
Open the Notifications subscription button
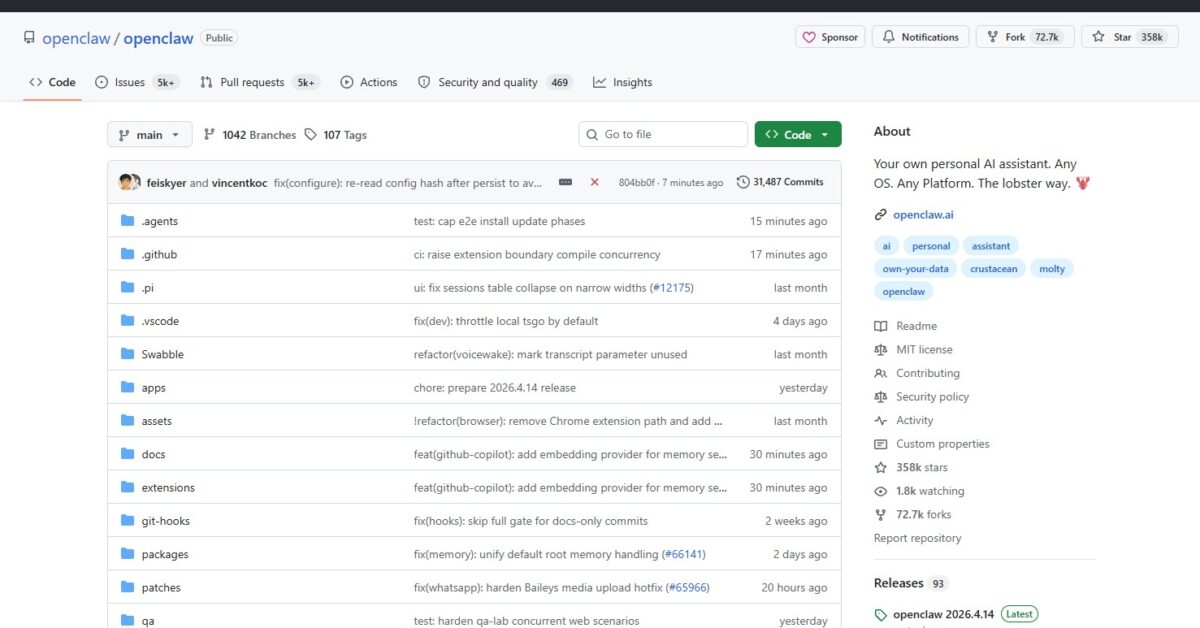[x=920, y=37]
